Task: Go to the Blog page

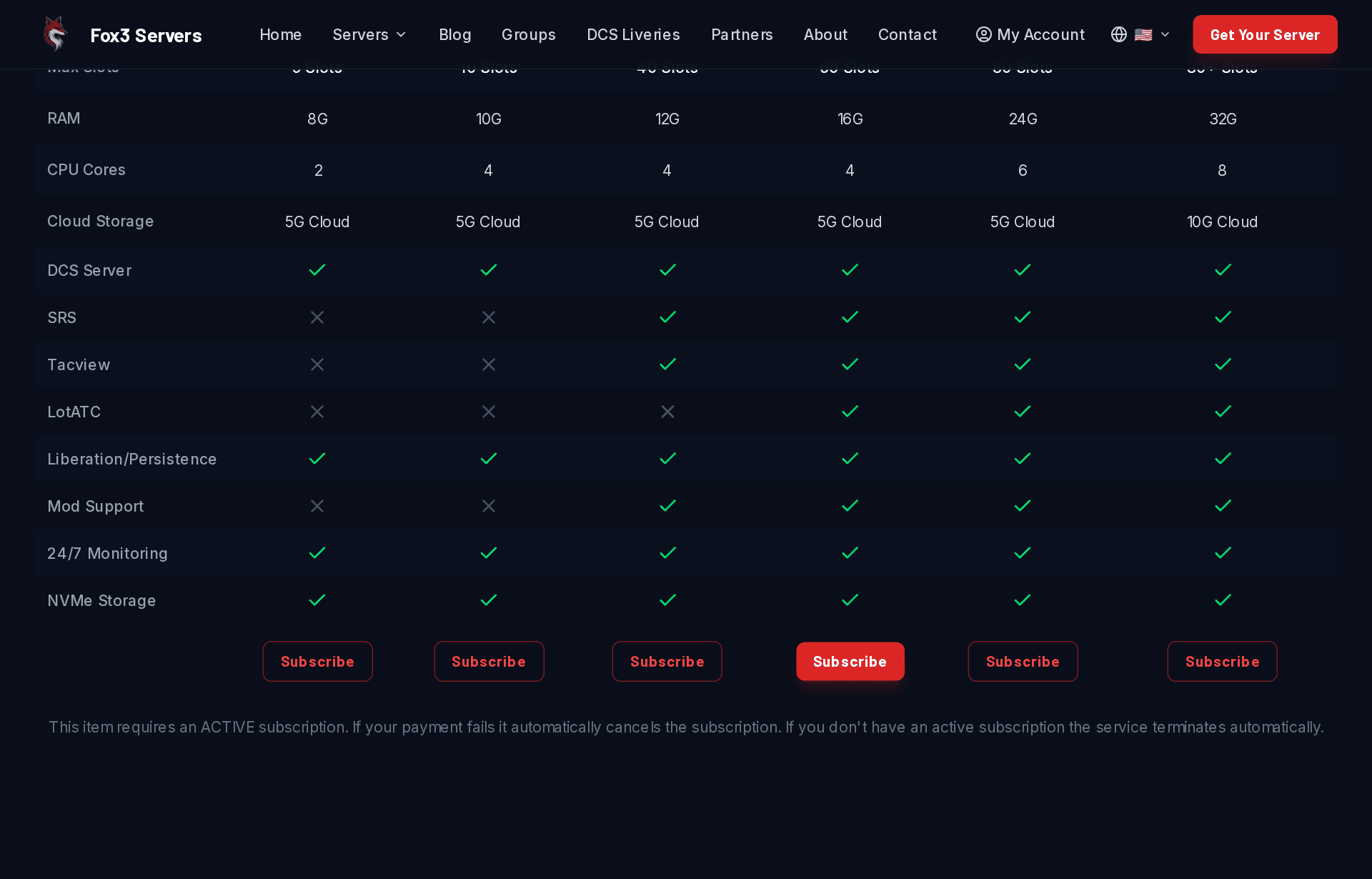Action: click(455, 34)
